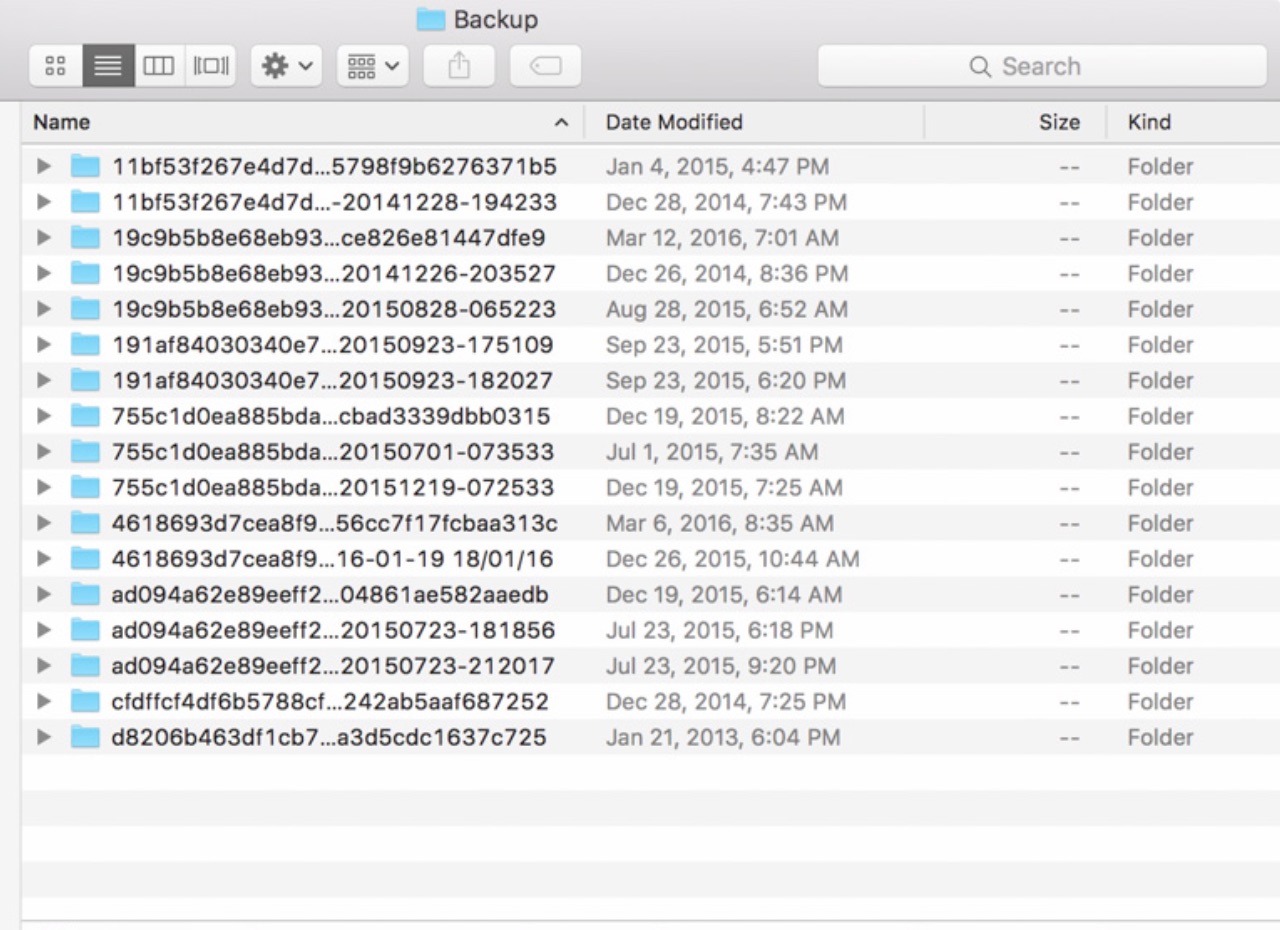Click the Backup title folder icon
The image size is (1280, 930).
[x=430, y=19]
